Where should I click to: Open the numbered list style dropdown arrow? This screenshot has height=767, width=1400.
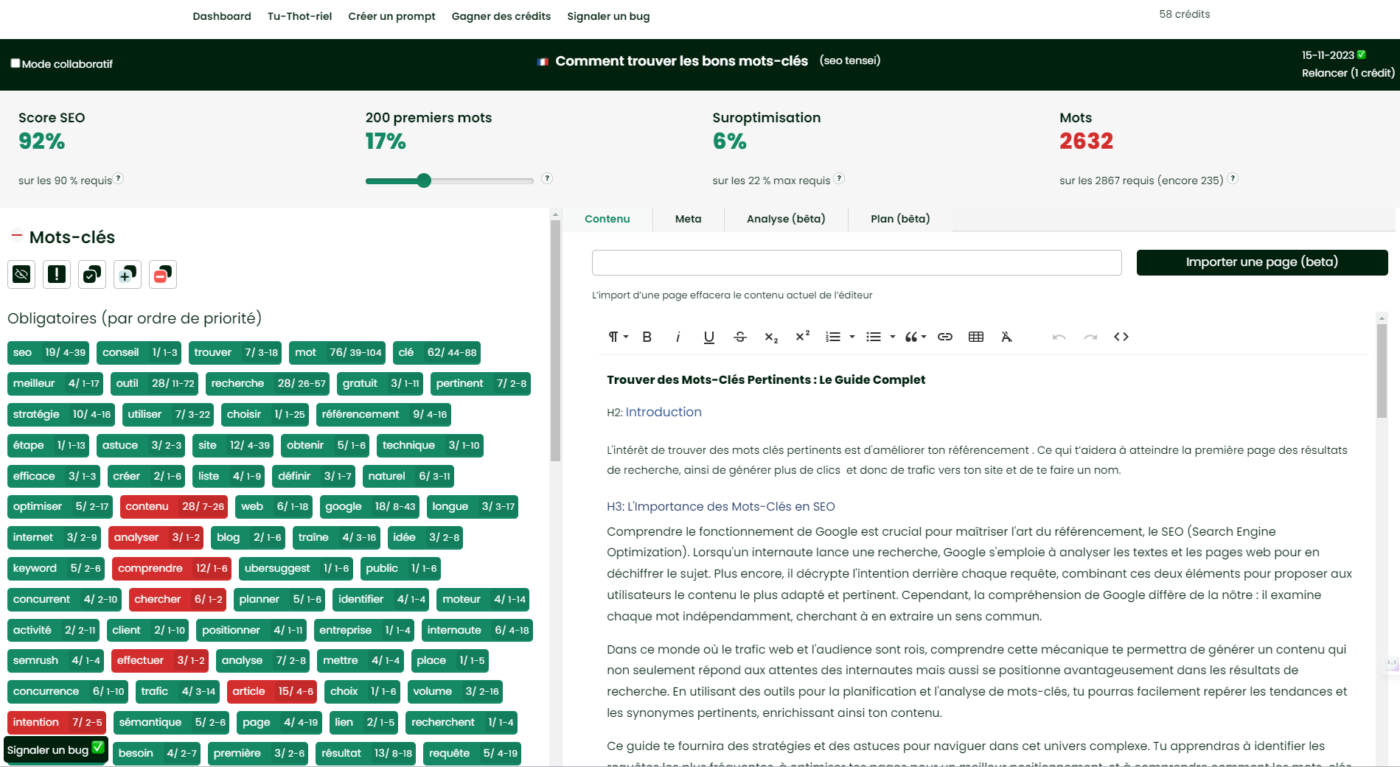point(852,337)
